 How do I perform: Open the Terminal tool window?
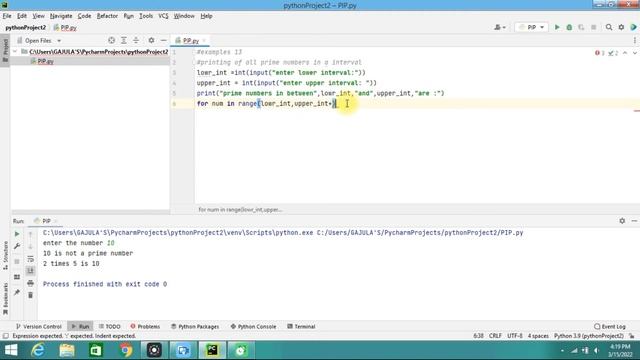301,327
